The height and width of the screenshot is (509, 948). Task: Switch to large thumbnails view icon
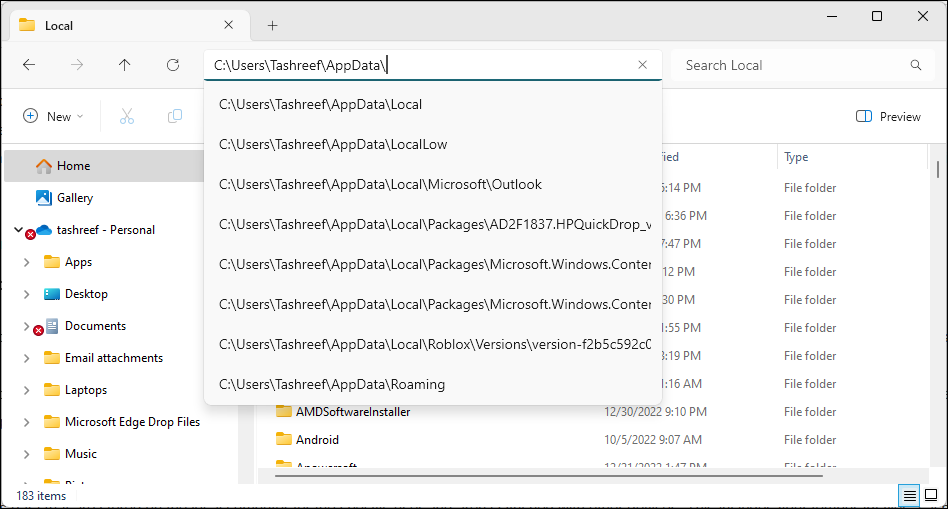point(931,496)
